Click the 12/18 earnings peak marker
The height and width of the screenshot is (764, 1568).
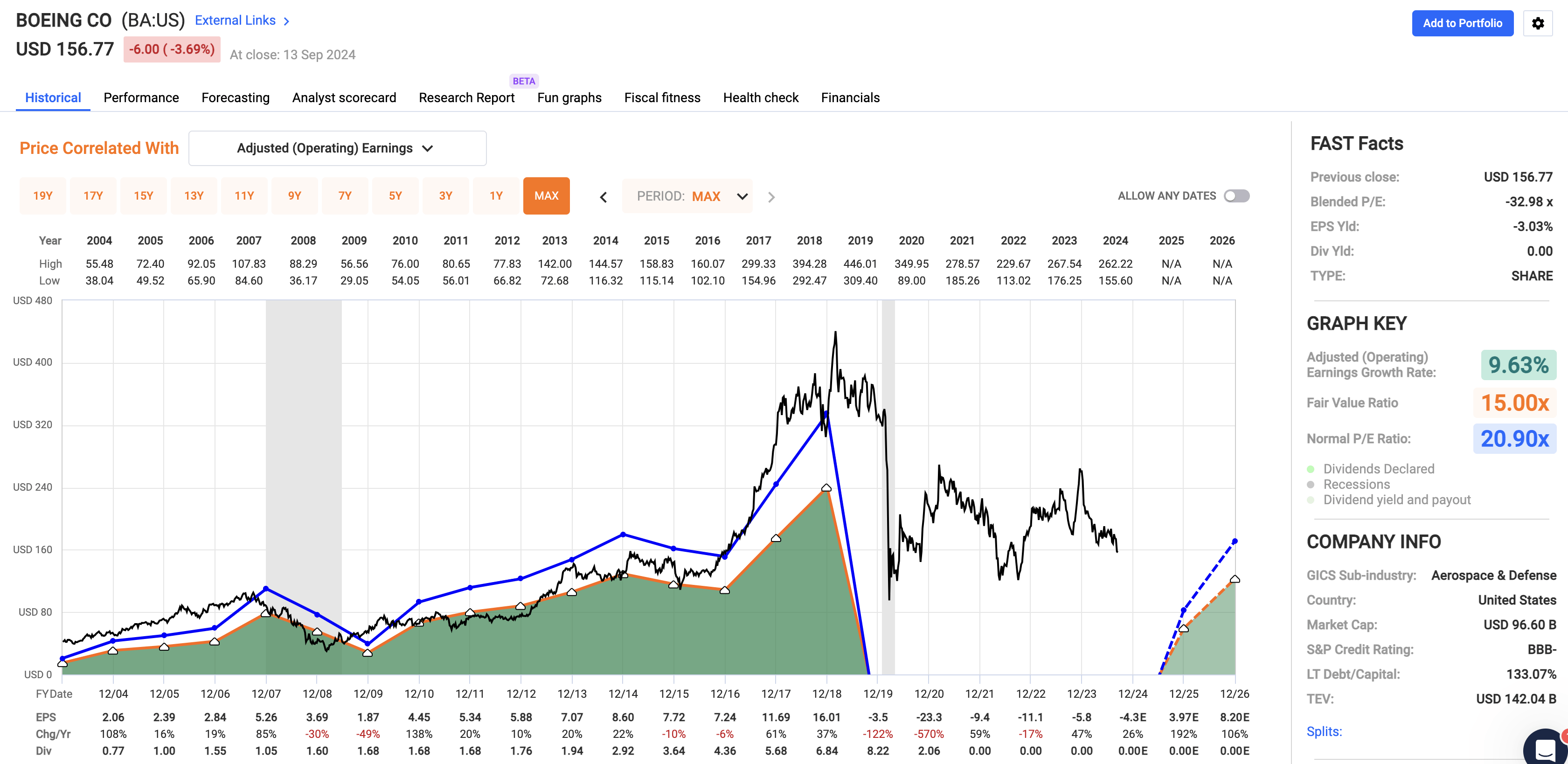click(826, 487)
